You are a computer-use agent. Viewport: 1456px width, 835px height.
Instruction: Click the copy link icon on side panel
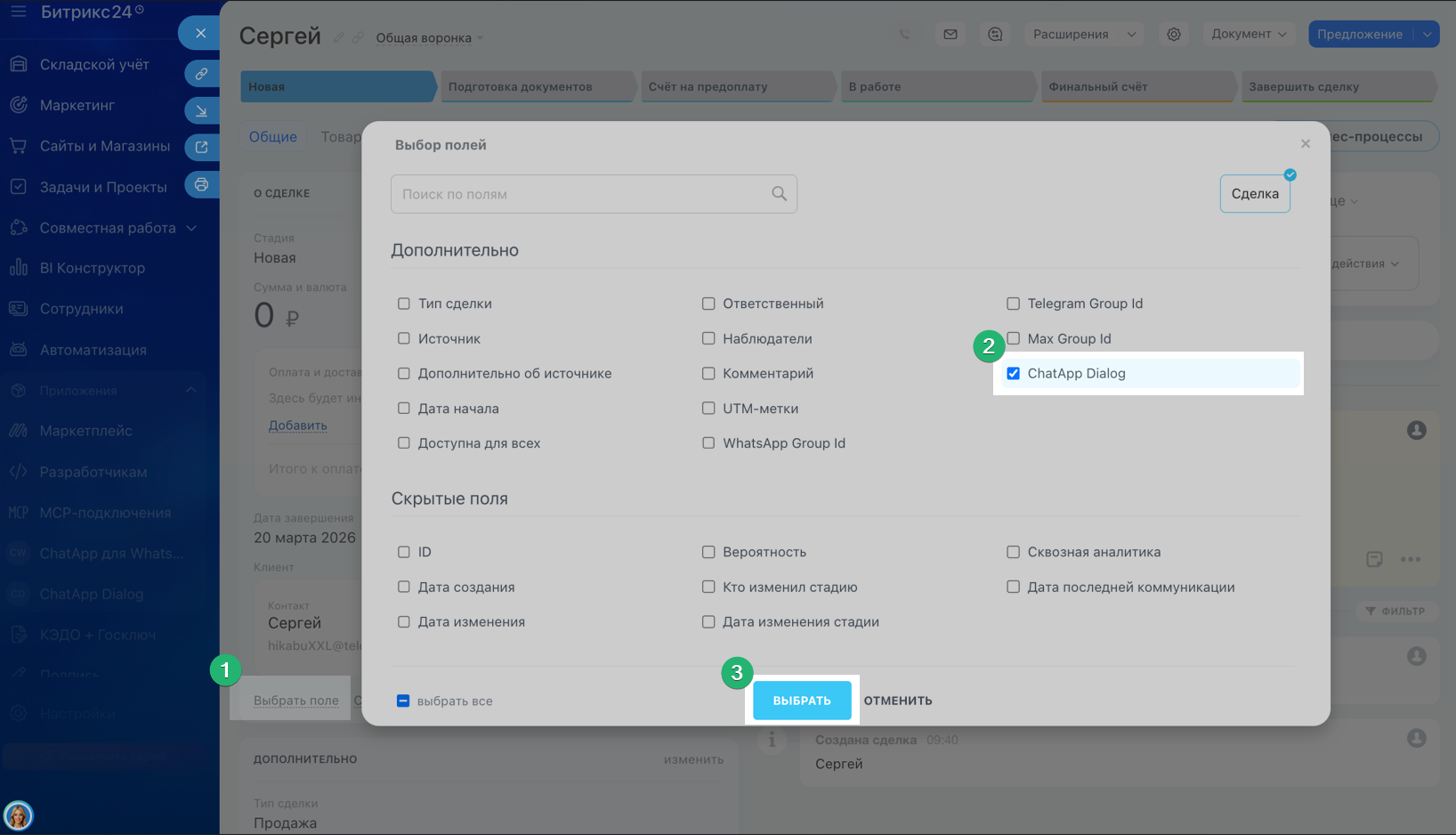(201, 74)
